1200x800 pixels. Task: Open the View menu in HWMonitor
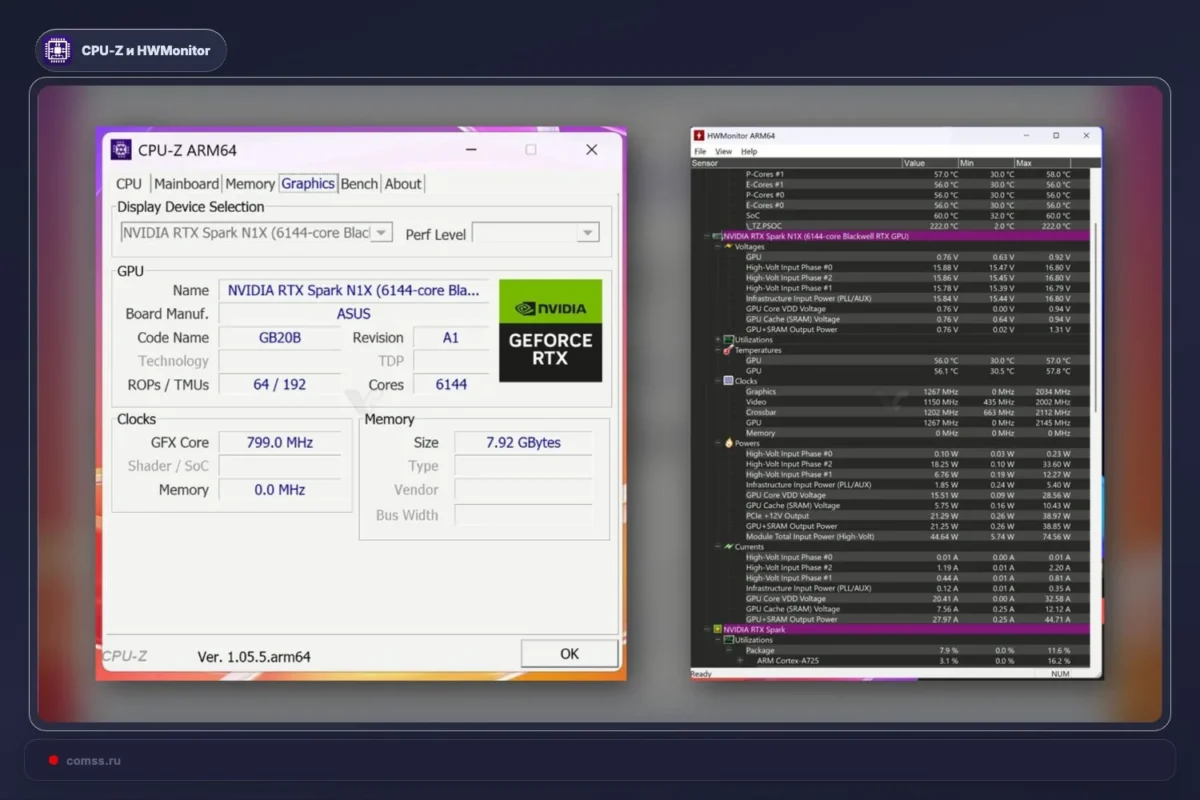click(x=723, y=152)
